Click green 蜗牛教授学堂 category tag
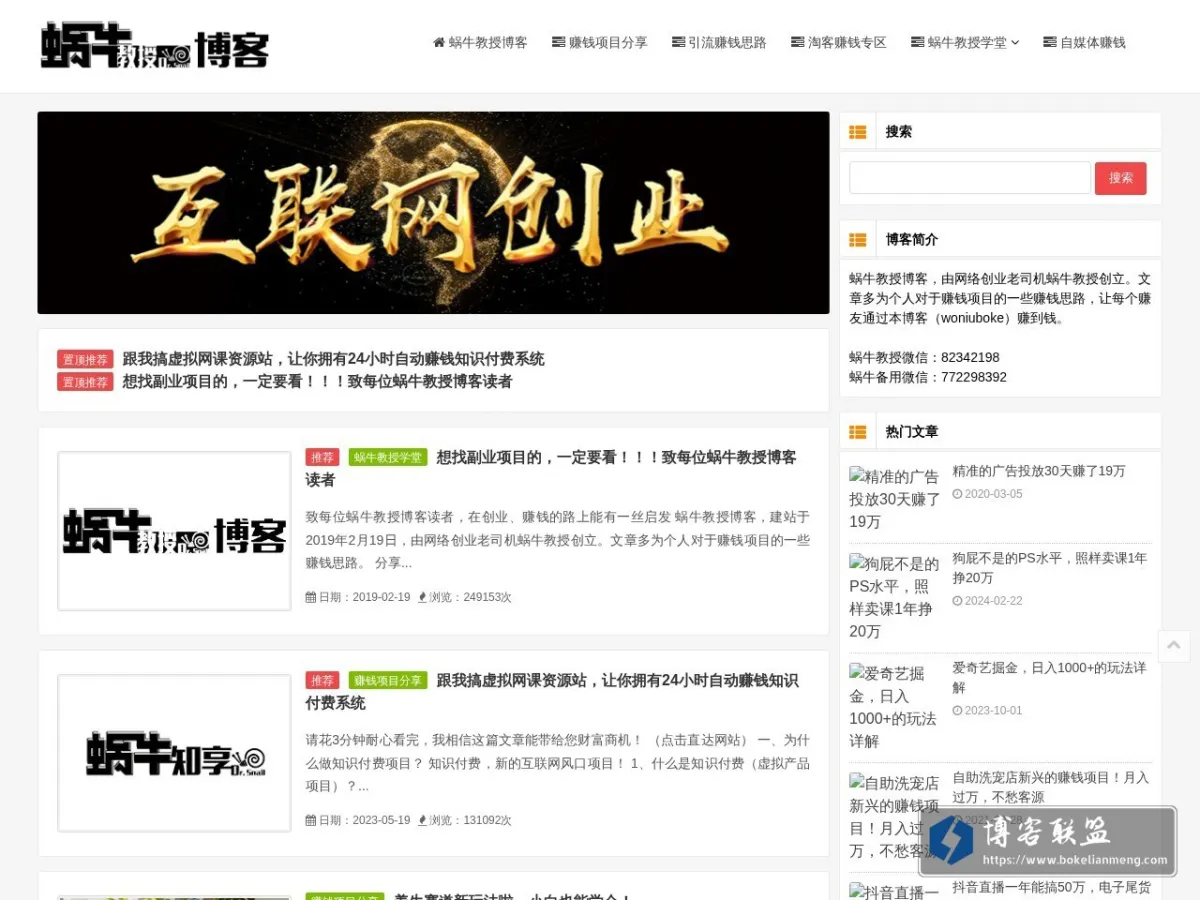This screenshot has width=1200, height=900. [388, 457]
